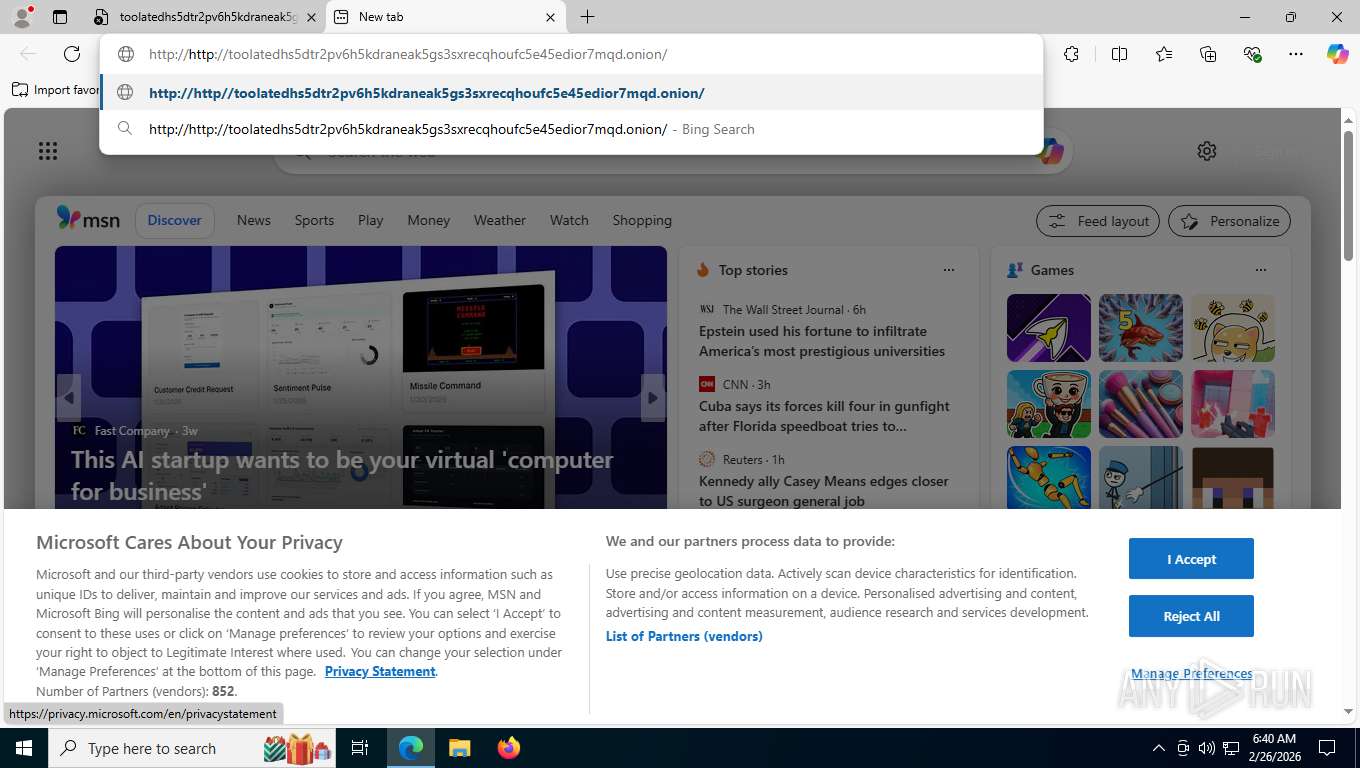Close the toolatedhs5dtr2 onion tab
The image size is (1360, 768).
311,17
